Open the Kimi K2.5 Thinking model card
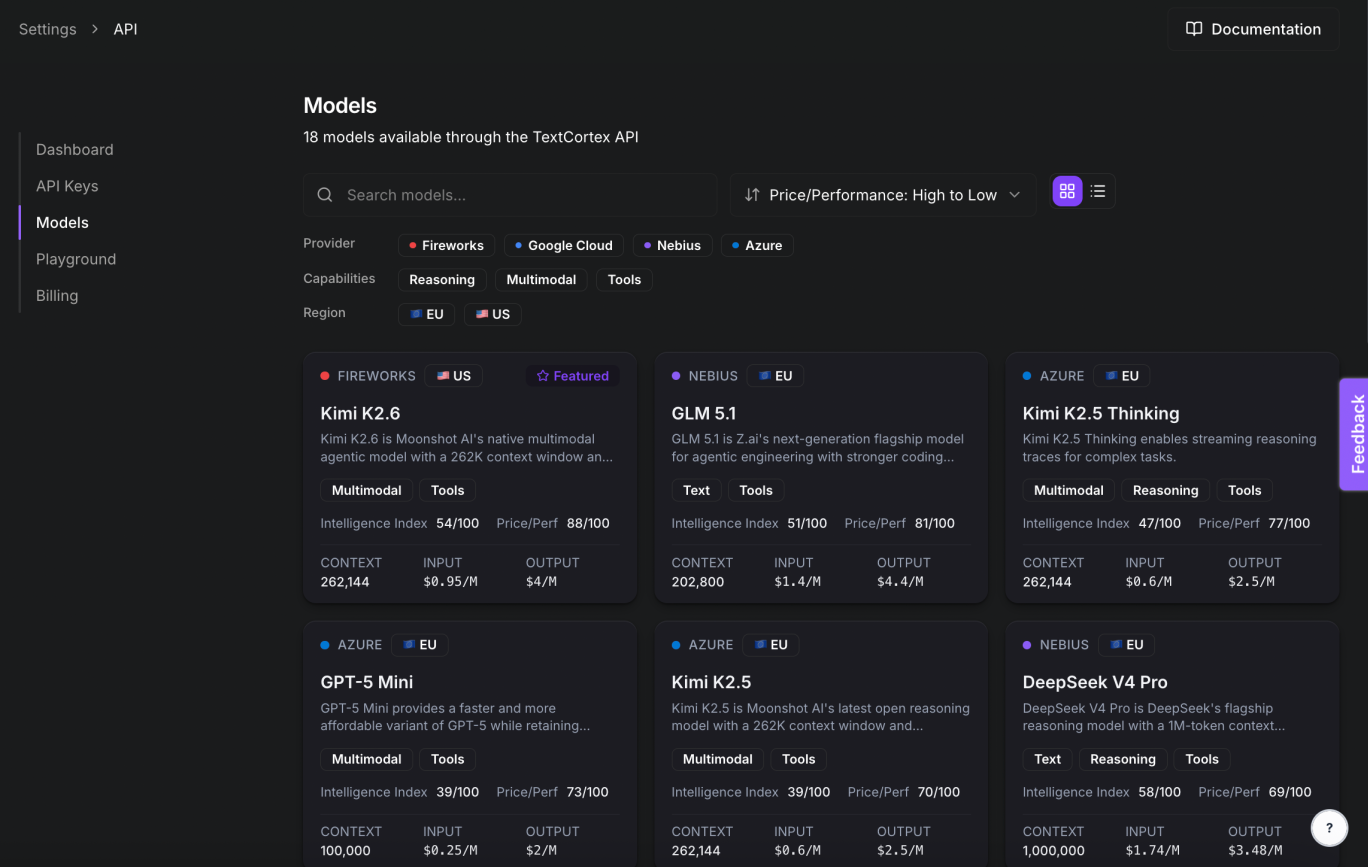 1172,478
